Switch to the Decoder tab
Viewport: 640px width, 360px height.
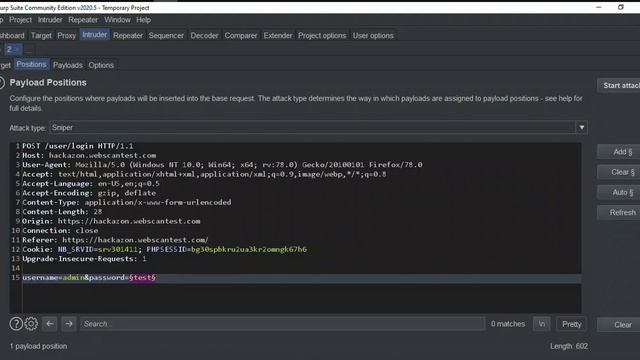204,36
